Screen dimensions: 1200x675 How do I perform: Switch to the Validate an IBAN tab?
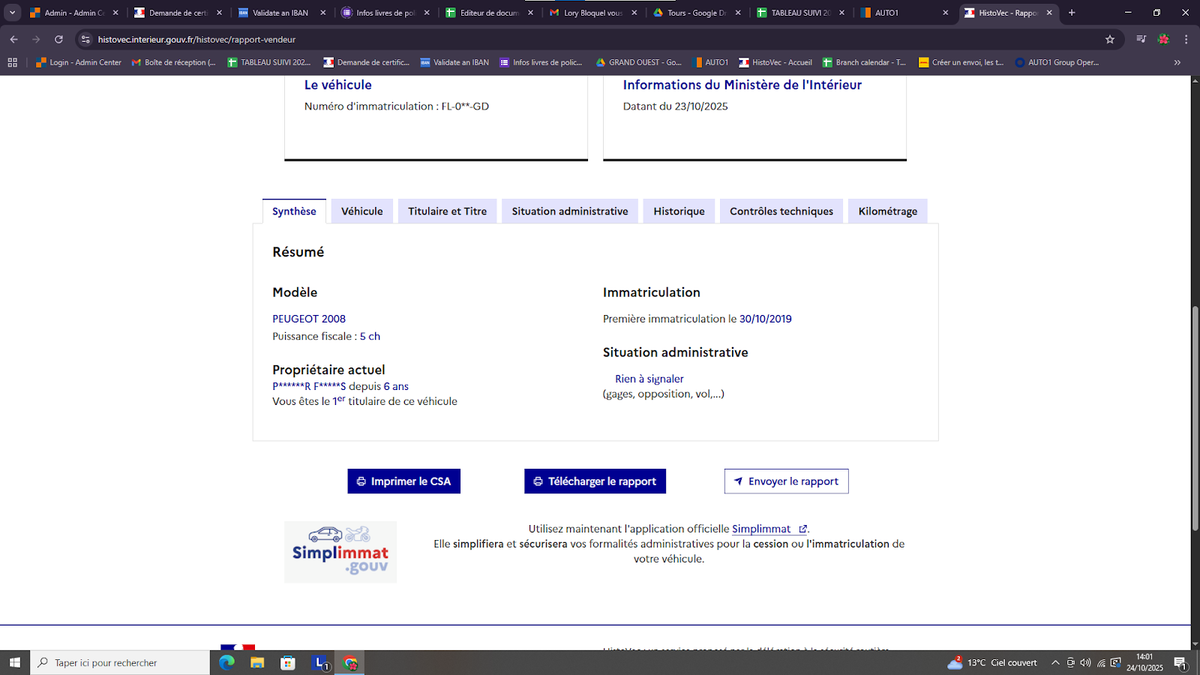click(281, 13)
